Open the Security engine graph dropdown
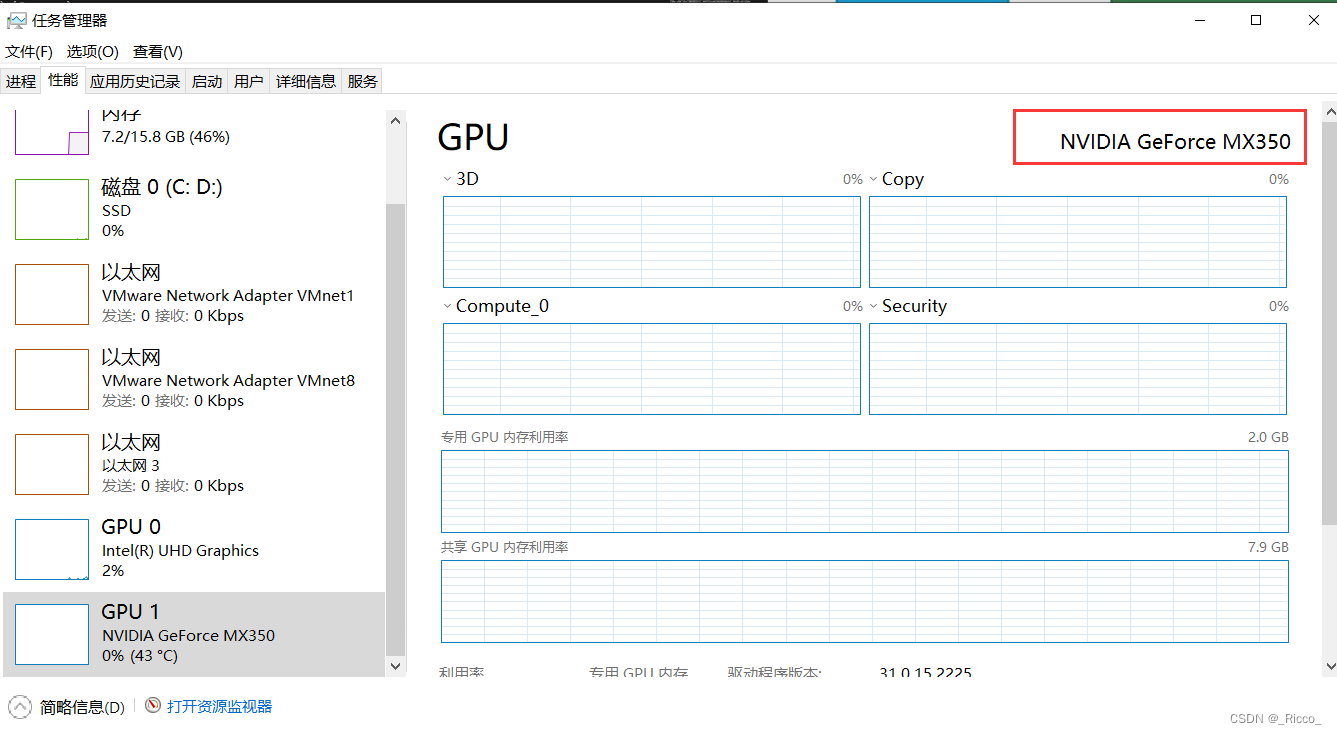Image resolution: width=1337 pixels, height=734 pixels. tap(873, 306)
